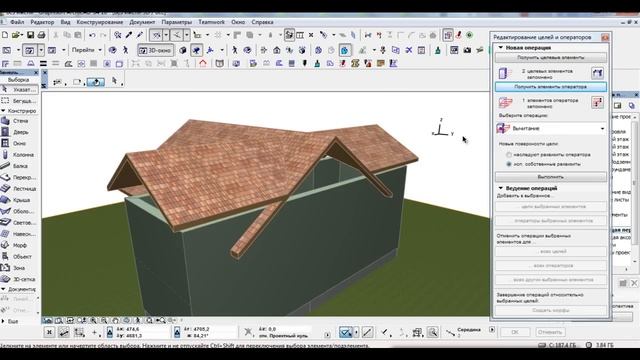Open dropdown arrow next to the checkmark snap button
Image resolution: width=640 pixels, height=360 pixels.
(356, 332)
